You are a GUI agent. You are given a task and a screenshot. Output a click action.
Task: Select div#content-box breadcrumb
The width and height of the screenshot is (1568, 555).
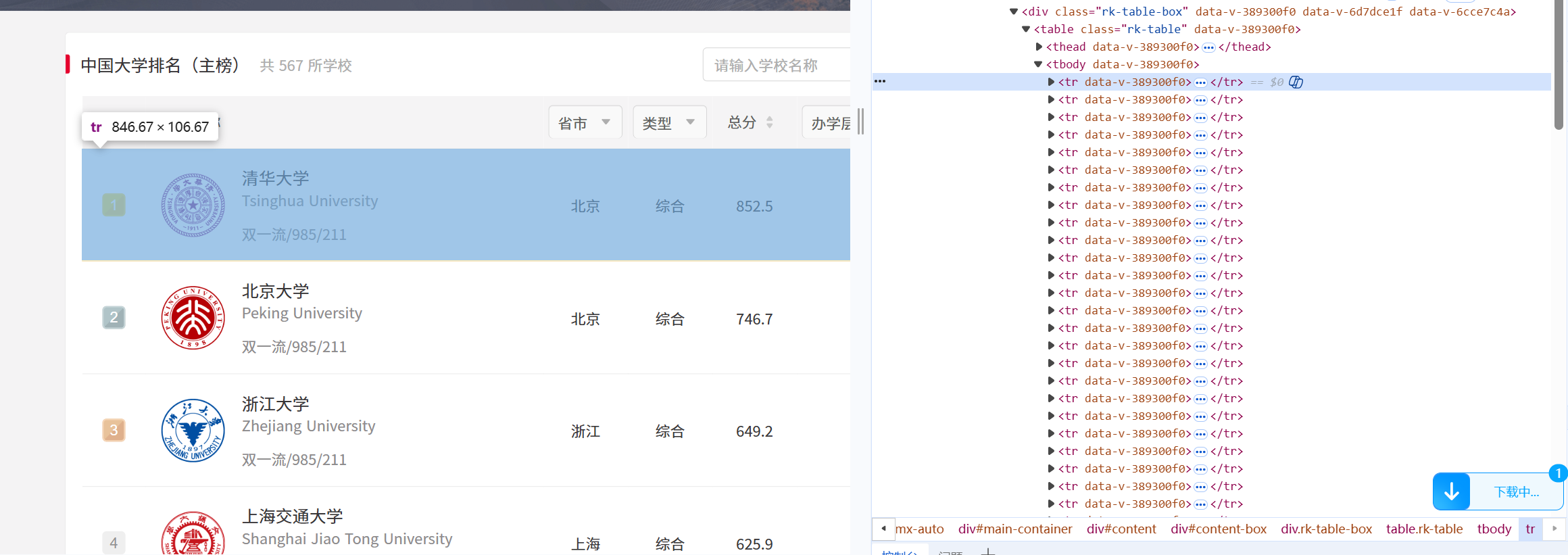coord(1219,529)
